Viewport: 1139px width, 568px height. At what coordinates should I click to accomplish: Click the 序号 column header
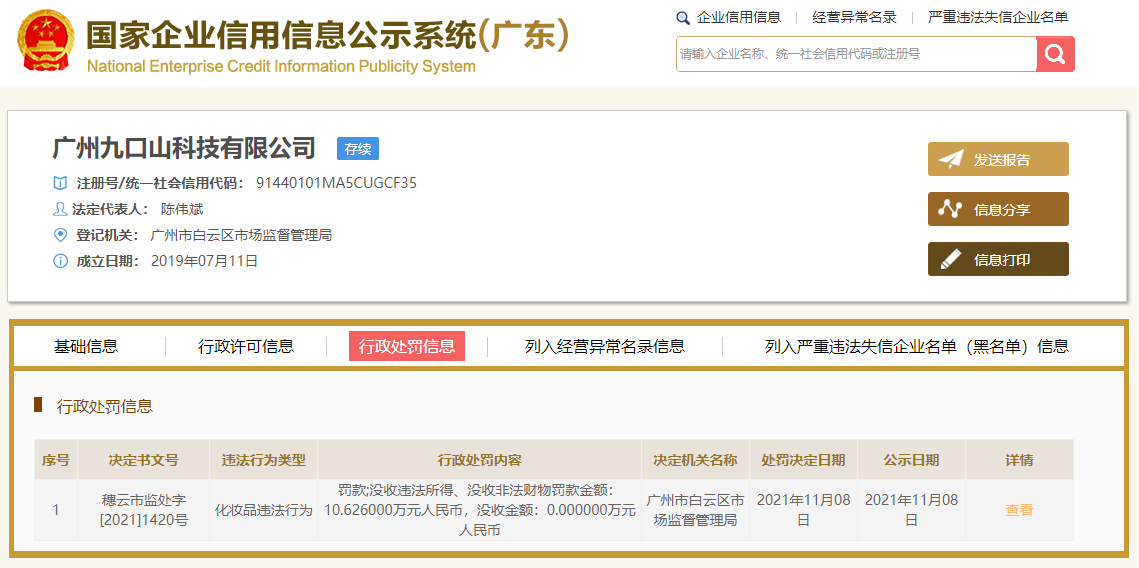pyautogui.click(x=55, y=460)
